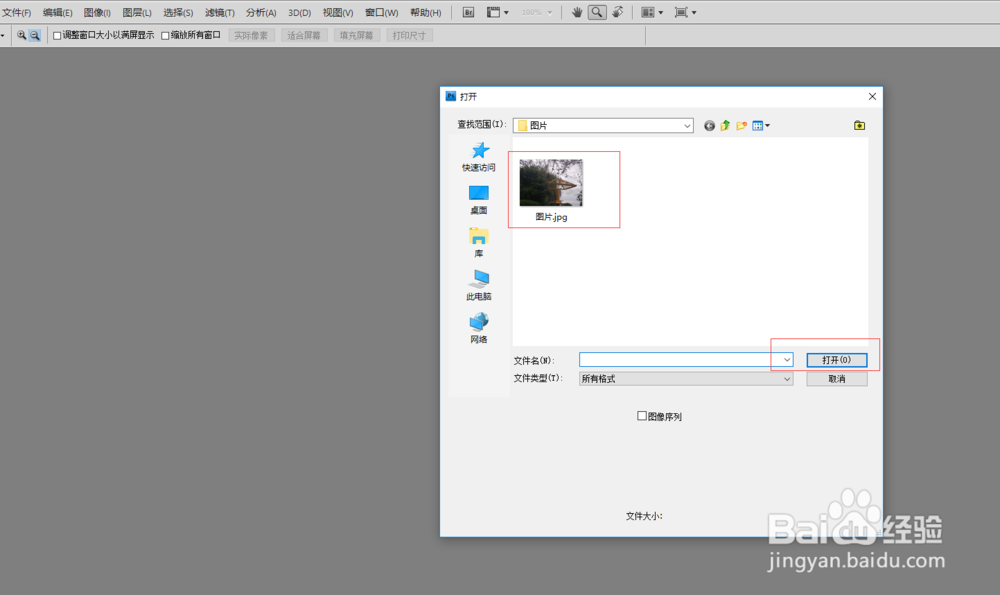Close the 打开 dialog
This screenshot has height=595, width=1000.
pyautogui.click(x=872, y=96)
